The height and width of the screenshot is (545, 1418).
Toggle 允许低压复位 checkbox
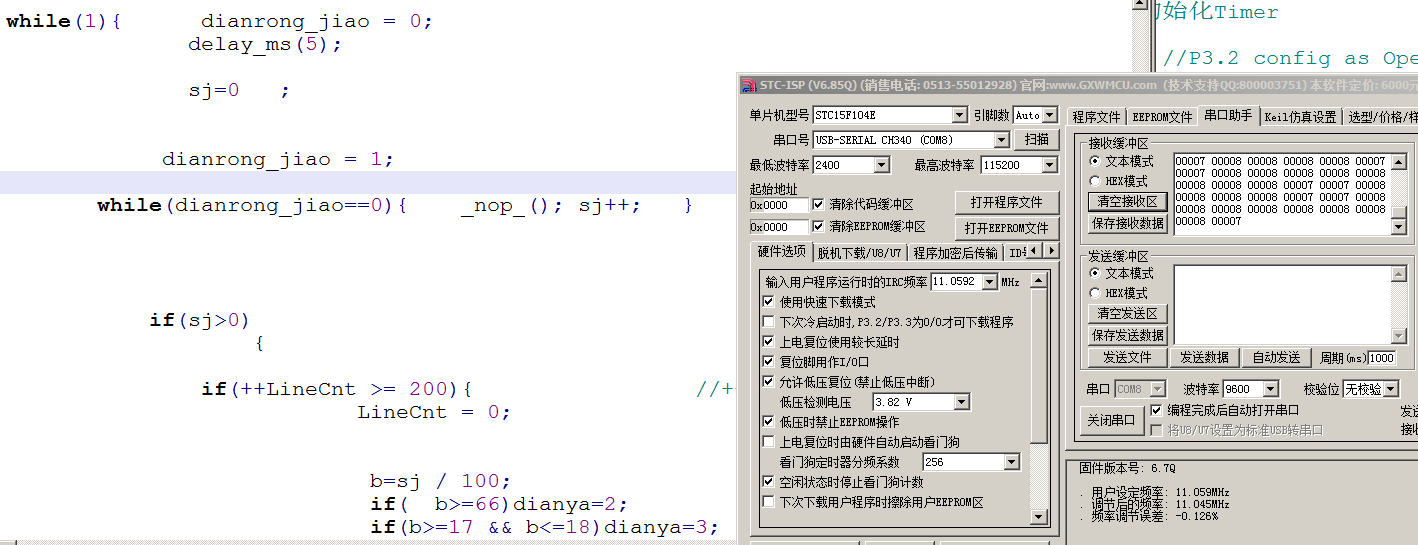coord(769,382)
